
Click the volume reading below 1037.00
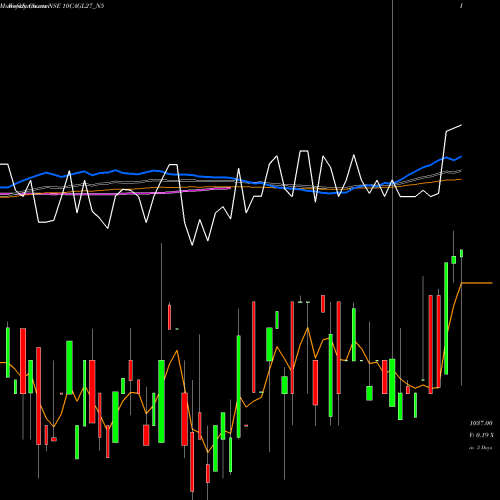coord(481,435)
